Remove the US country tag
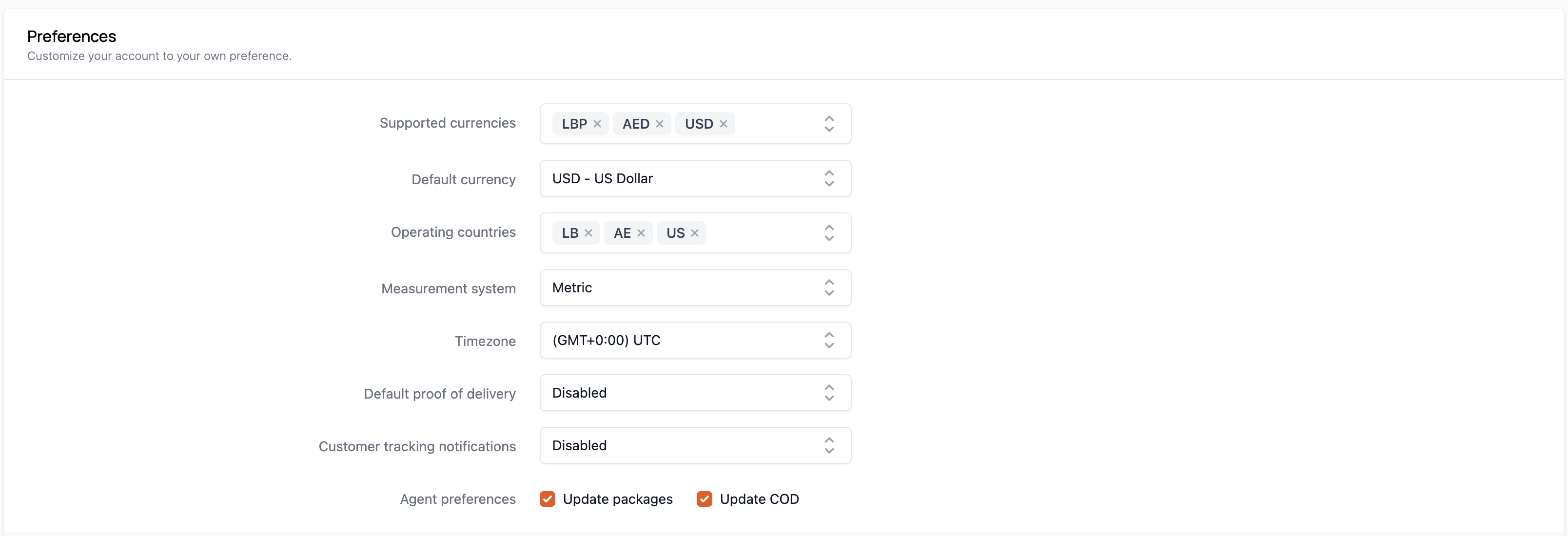The width and height of the screenshot is (1568, 536). (694, 233)
